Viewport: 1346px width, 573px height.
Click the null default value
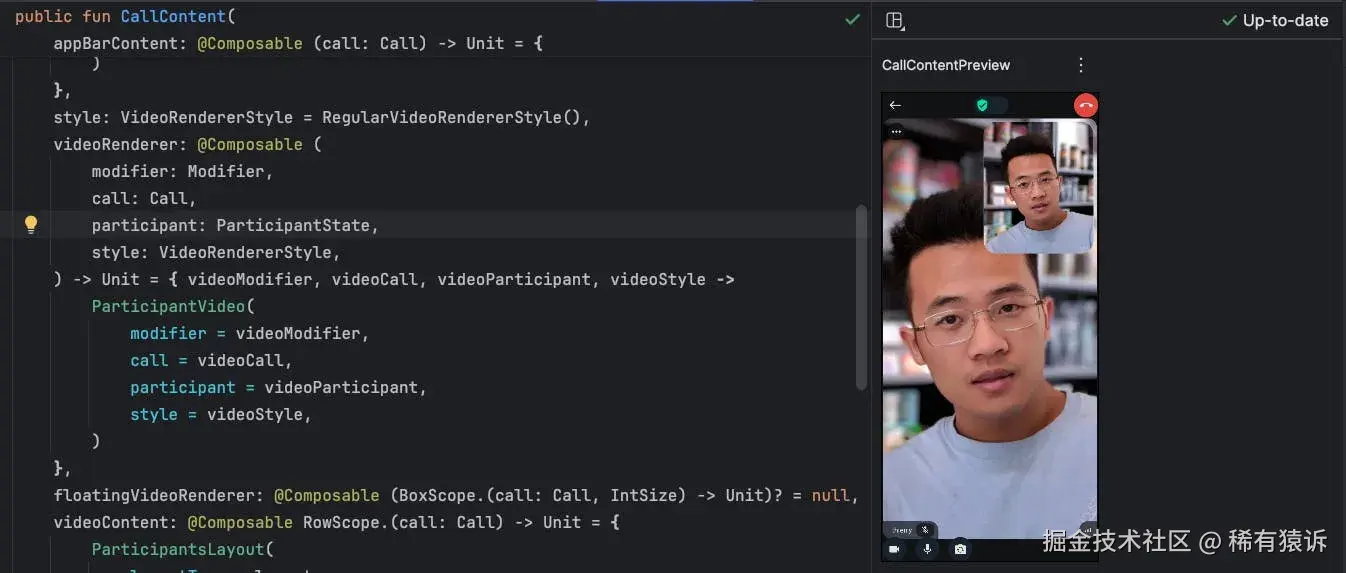(830, 495)
